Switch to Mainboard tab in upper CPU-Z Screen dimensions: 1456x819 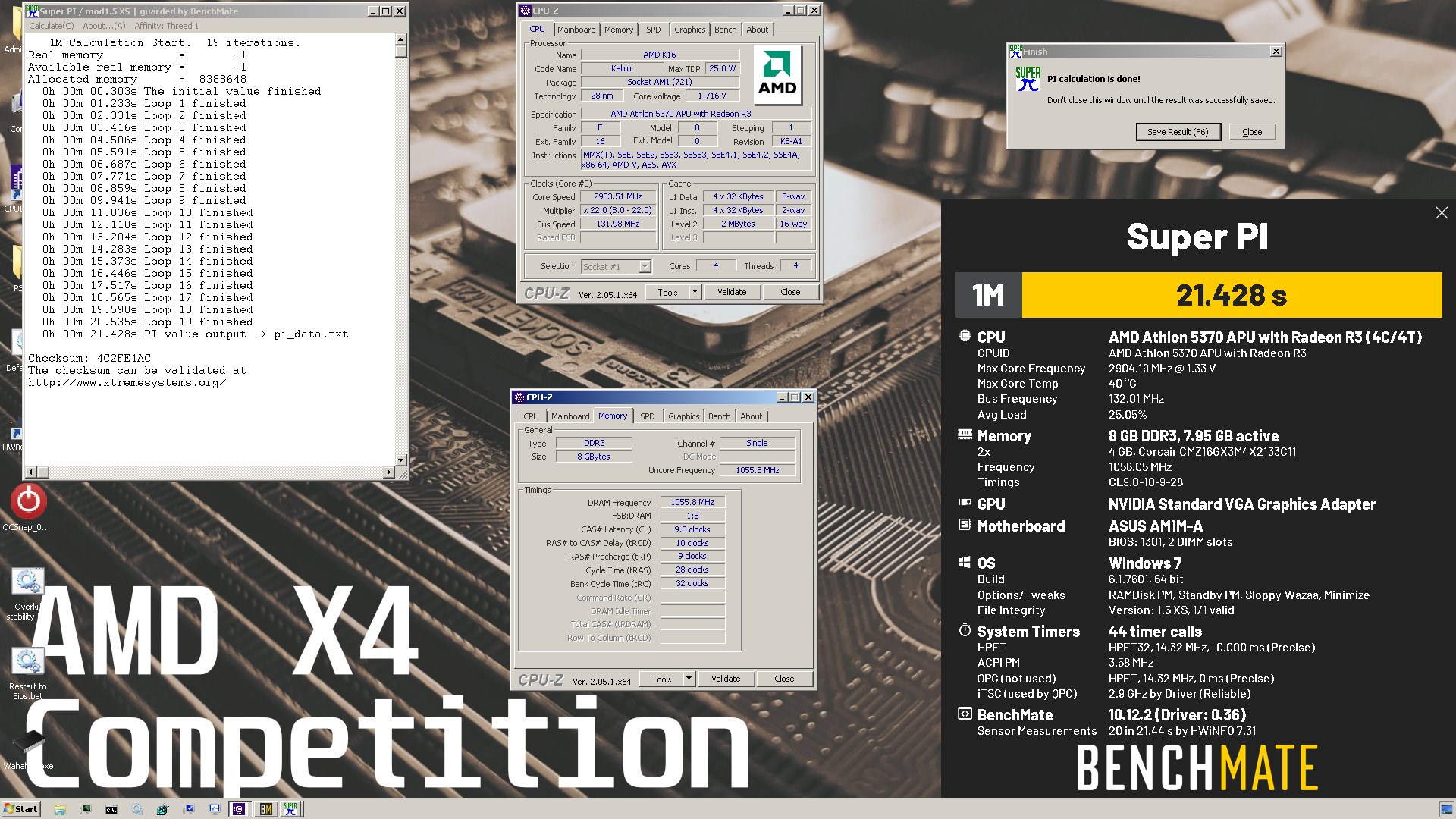click(576, 30)
